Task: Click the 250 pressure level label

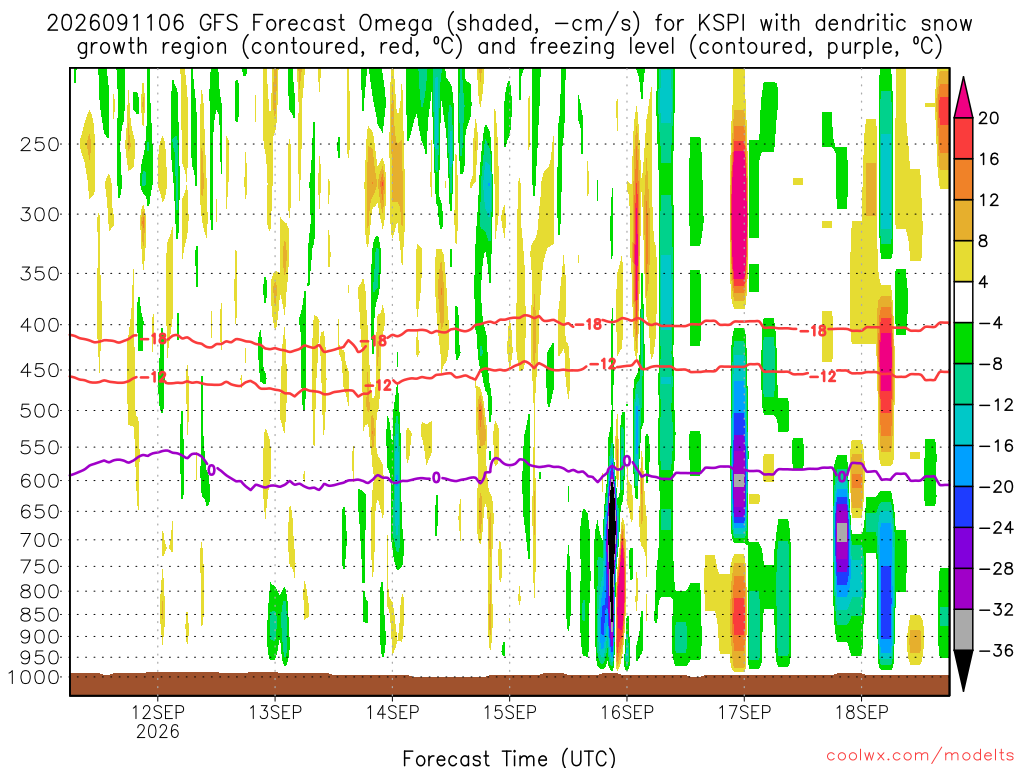Action: tap(40, 144)
